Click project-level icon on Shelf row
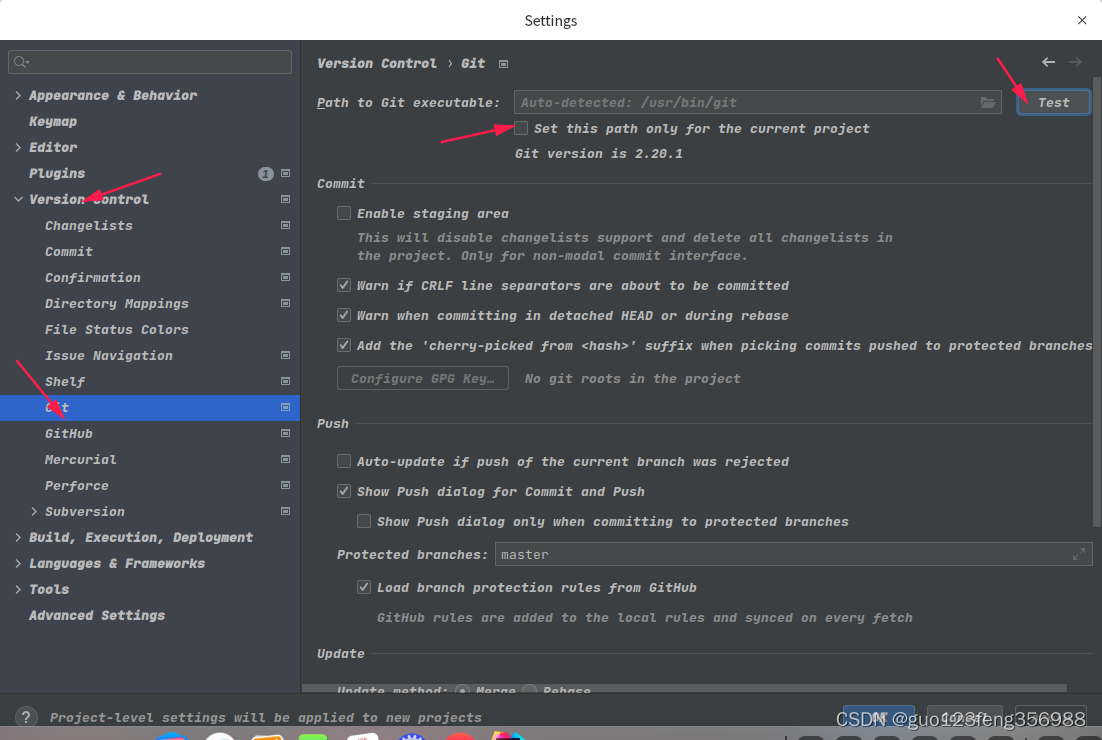Screen dimensions: 1102x740 click(285, 381)
